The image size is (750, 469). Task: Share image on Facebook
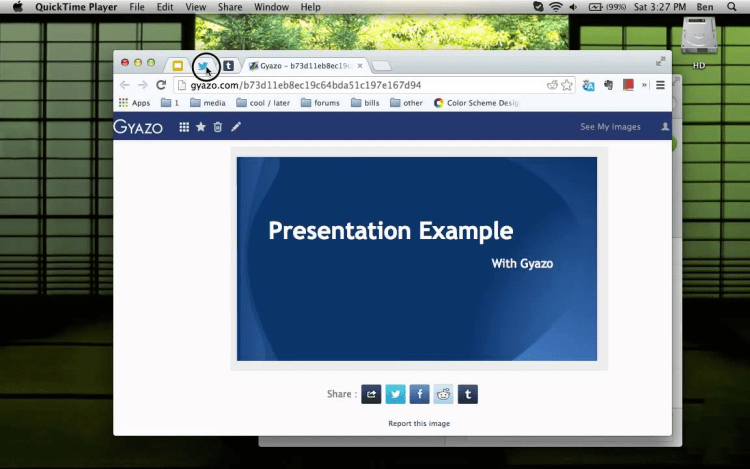tap(419, 394)
